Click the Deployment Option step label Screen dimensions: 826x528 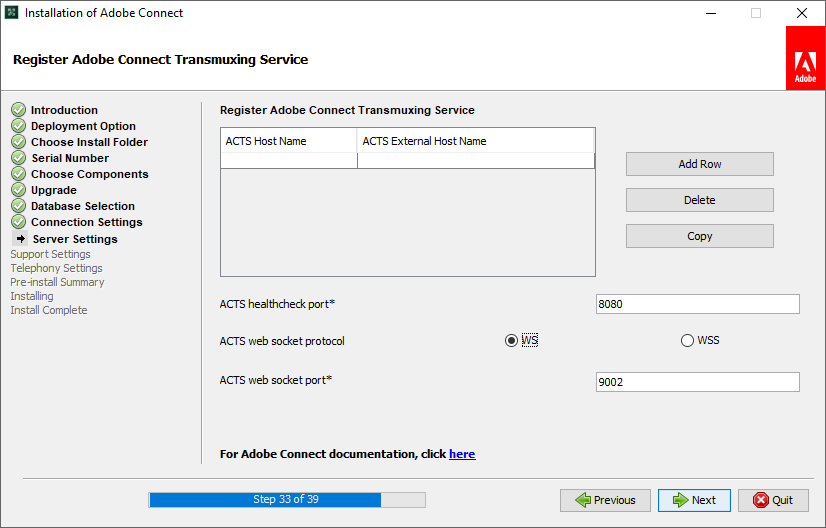pos(83,126)
